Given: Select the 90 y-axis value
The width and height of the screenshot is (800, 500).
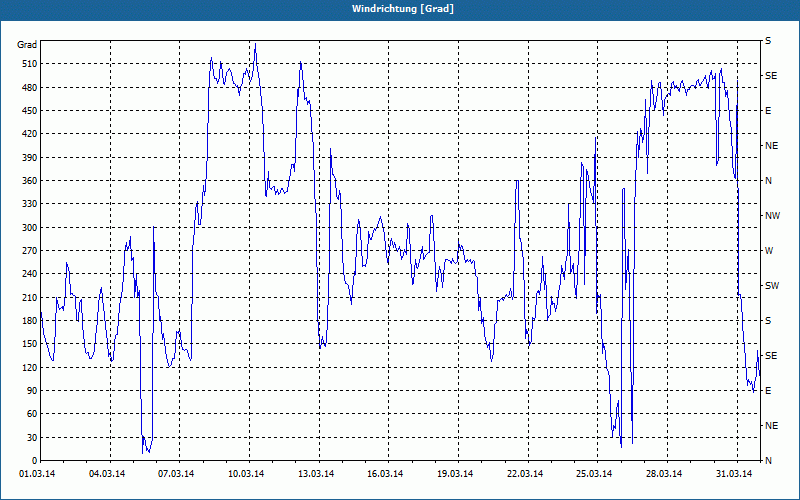Looking at the screenshot, I should point(32,391).
